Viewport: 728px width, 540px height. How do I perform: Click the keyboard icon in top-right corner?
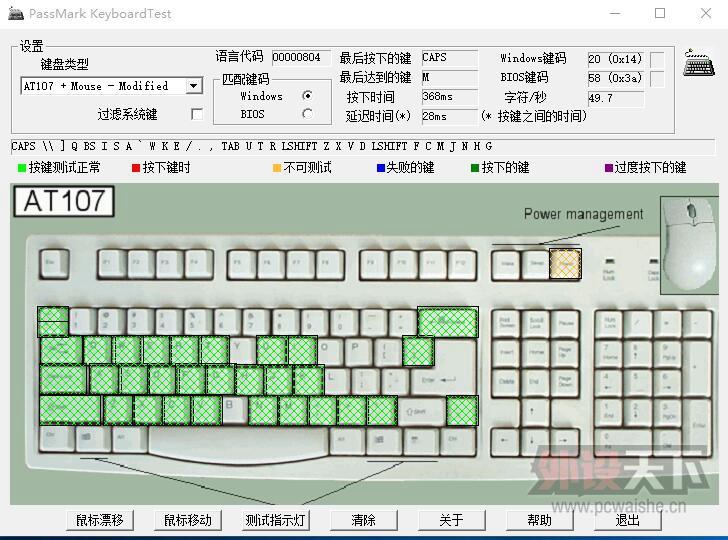(x=698, y=63)
